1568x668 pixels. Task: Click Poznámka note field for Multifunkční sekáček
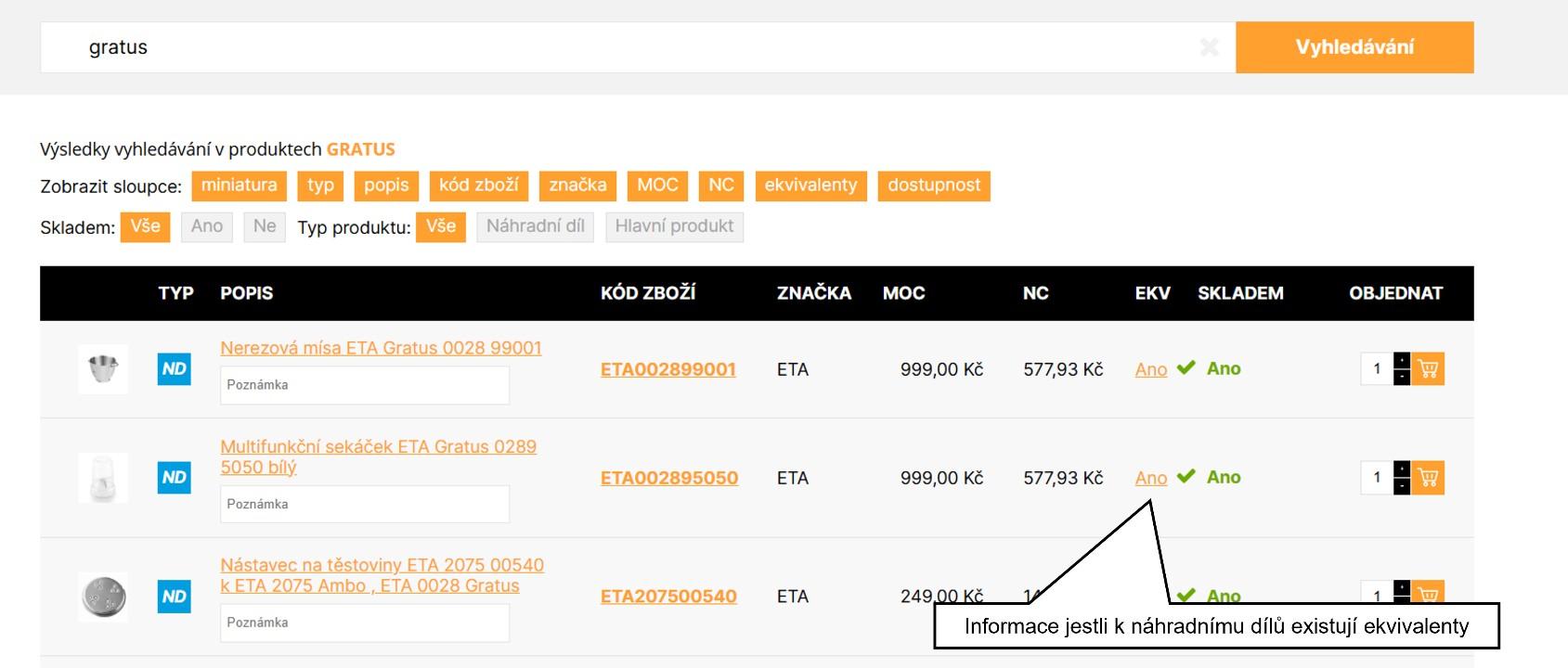[365, 504]
